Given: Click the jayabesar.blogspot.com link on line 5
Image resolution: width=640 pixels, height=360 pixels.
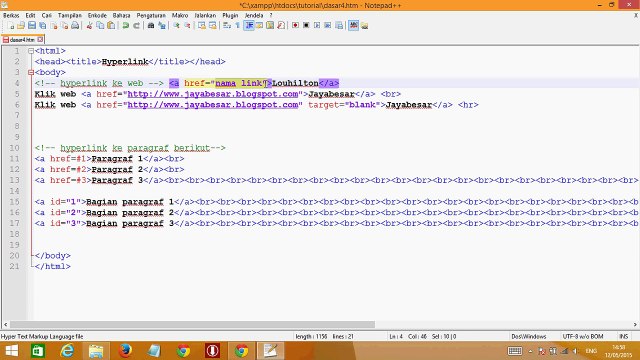Looking at the screenshot, I should pyautogui.click(x=213, y=94).
